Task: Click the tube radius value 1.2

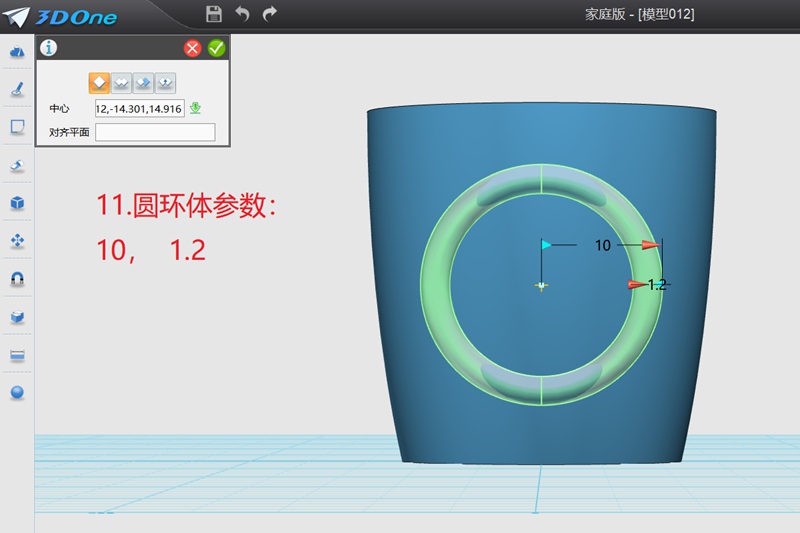Action: tap(657, 284)
